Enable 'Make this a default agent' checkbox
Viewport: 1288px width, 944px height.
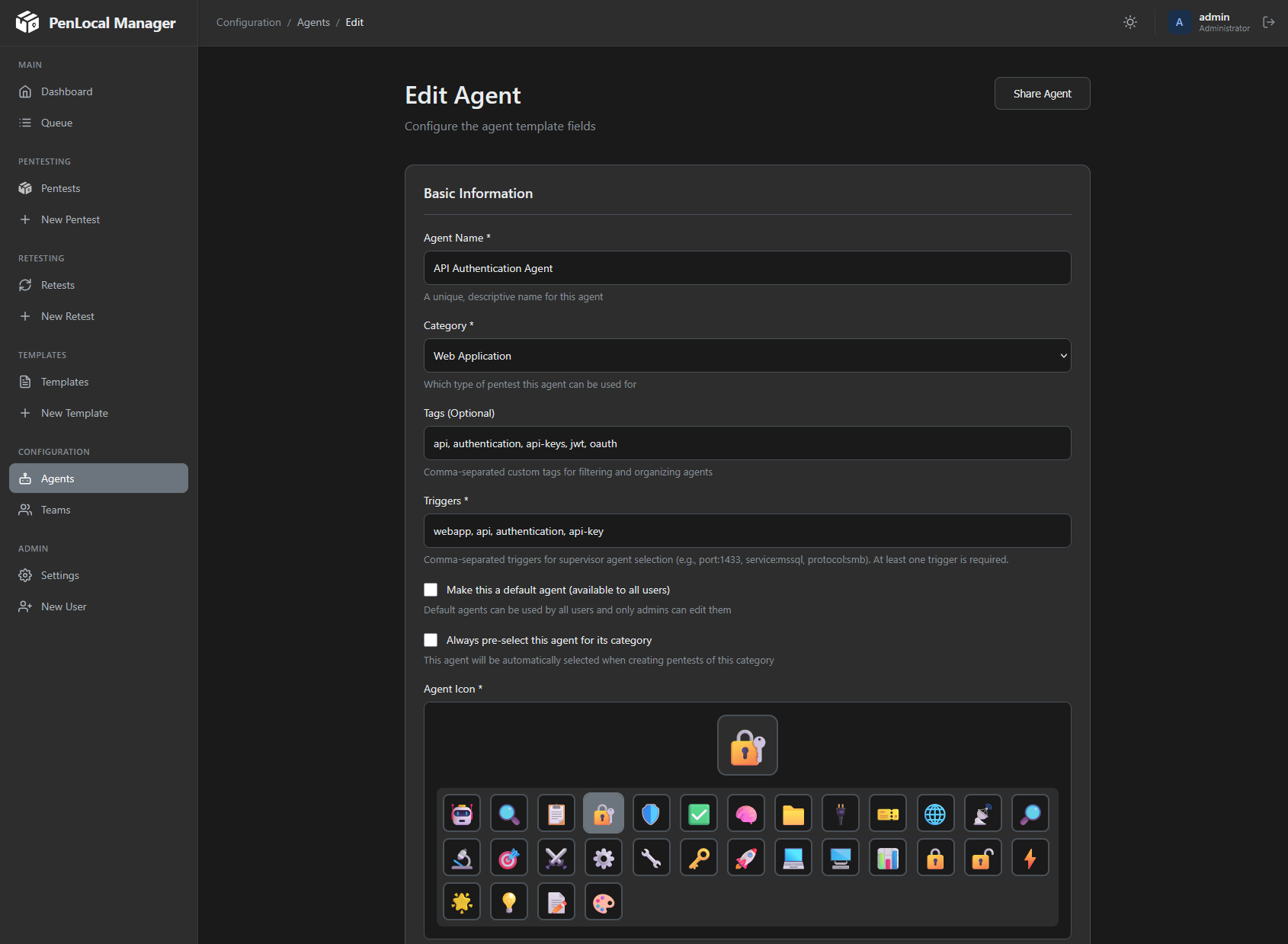(x=431, y=589)
